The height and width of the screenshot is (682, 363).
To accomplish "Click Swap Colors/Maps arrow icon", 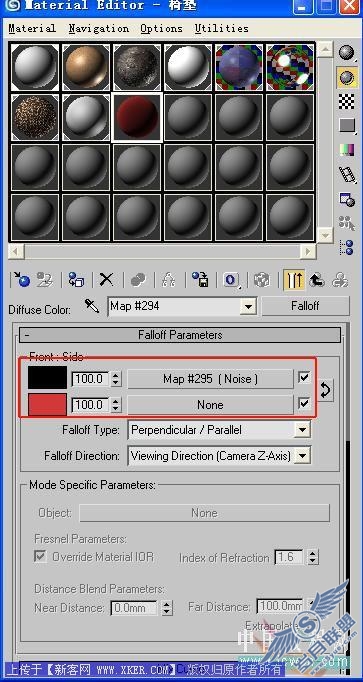I will [326, 390].
